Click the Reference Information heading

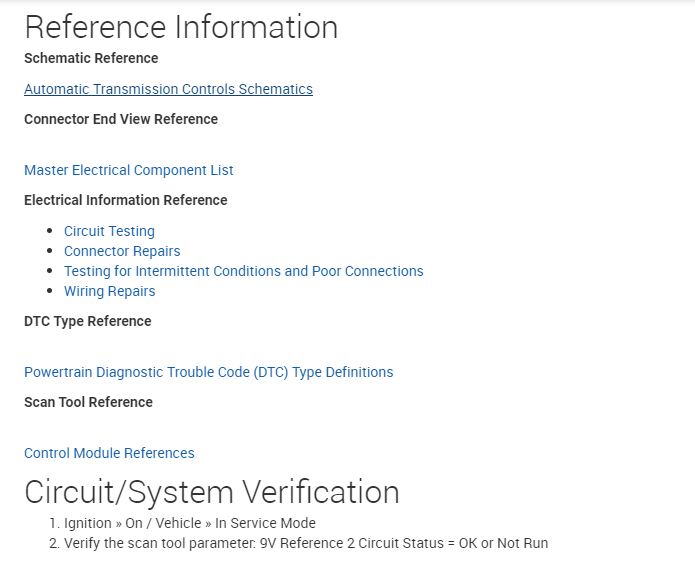(x=181, y=27)
